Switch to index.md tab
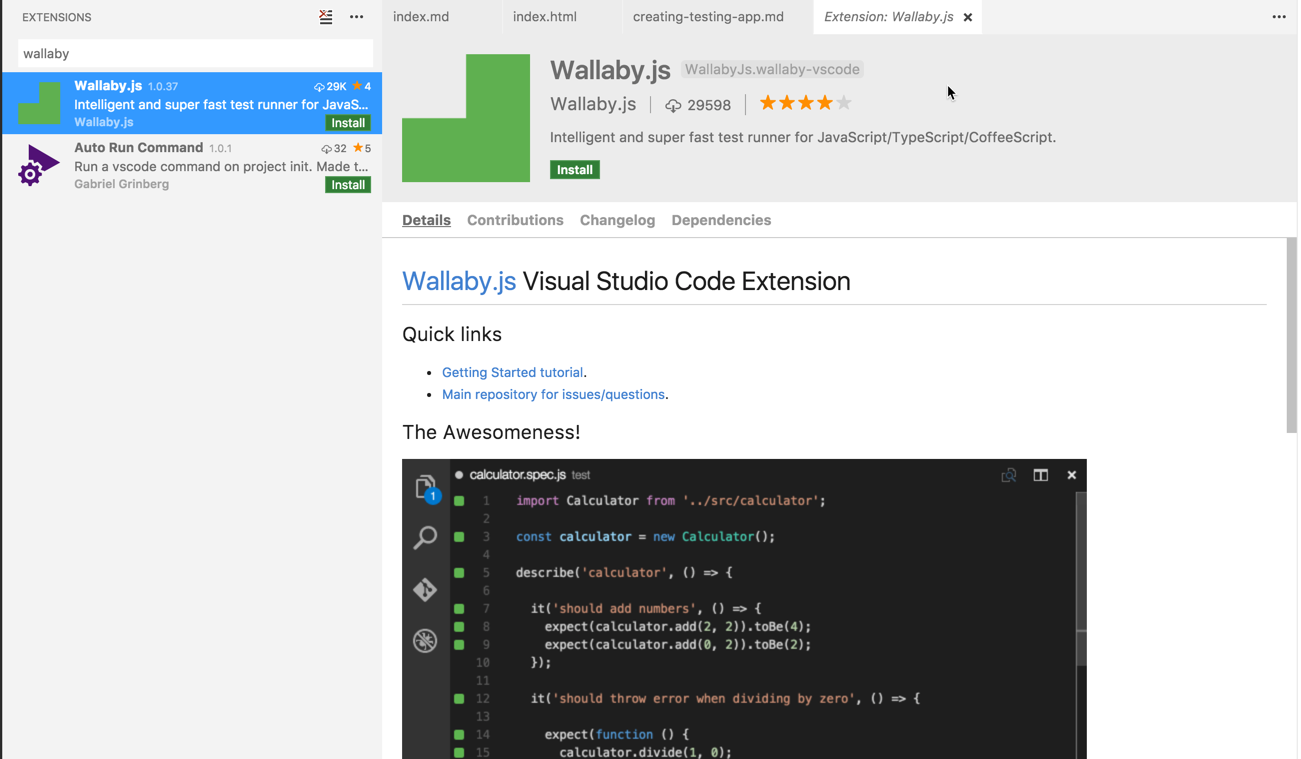This screenshot has width=1301, height=759. tap(421, 17)
